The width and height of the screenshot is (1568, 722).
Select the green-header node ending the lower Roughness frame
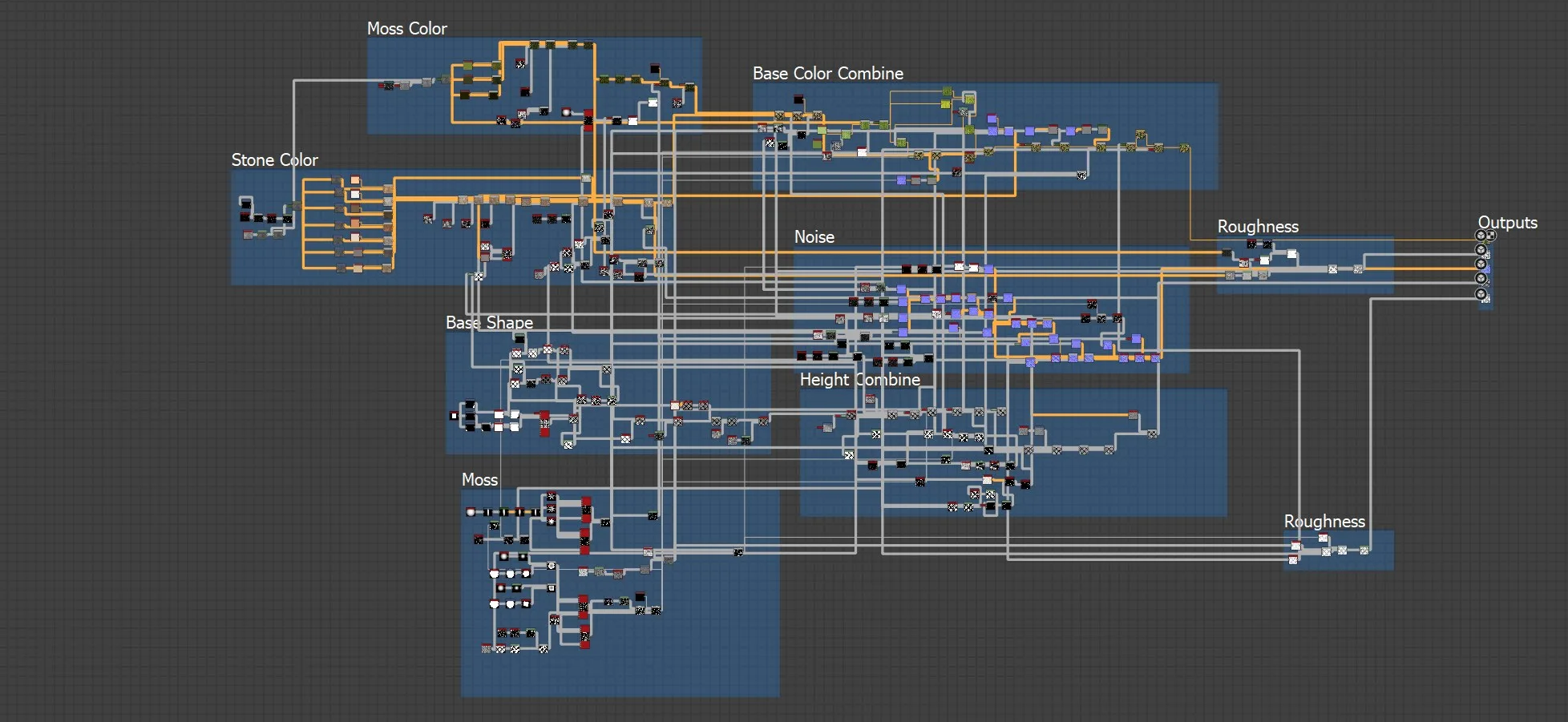[1364, 550]
